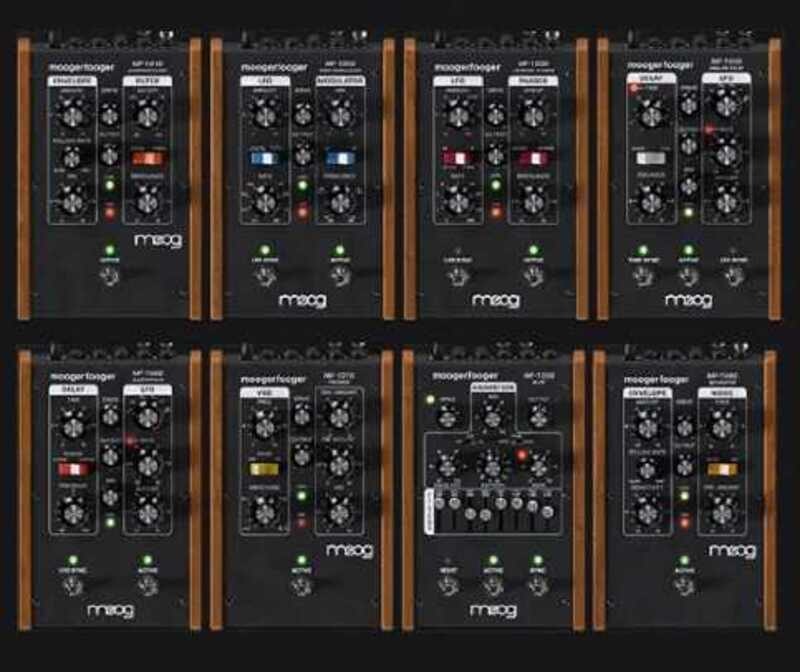Viewport: 800px width, 672px height.
Task: Toggle the blue rocker switch under the LFO section
Action: point(263,158)
